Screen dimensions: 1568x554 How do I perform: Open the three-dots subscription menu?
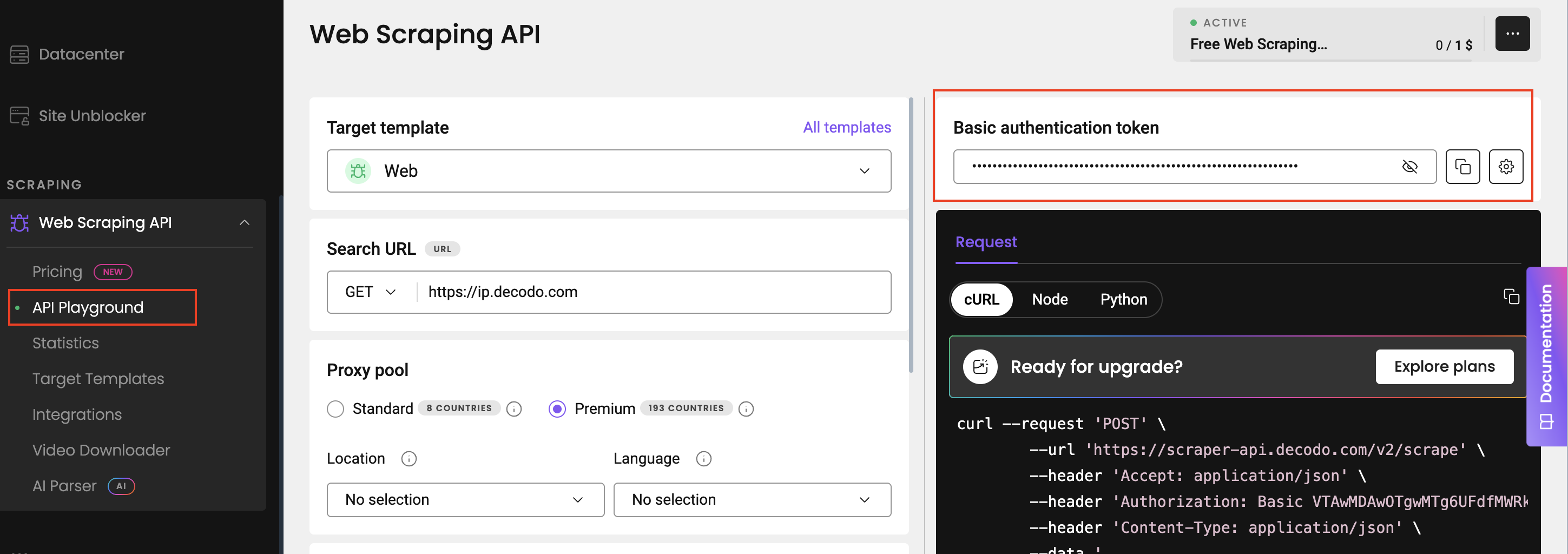click(x=1513, y=34)
